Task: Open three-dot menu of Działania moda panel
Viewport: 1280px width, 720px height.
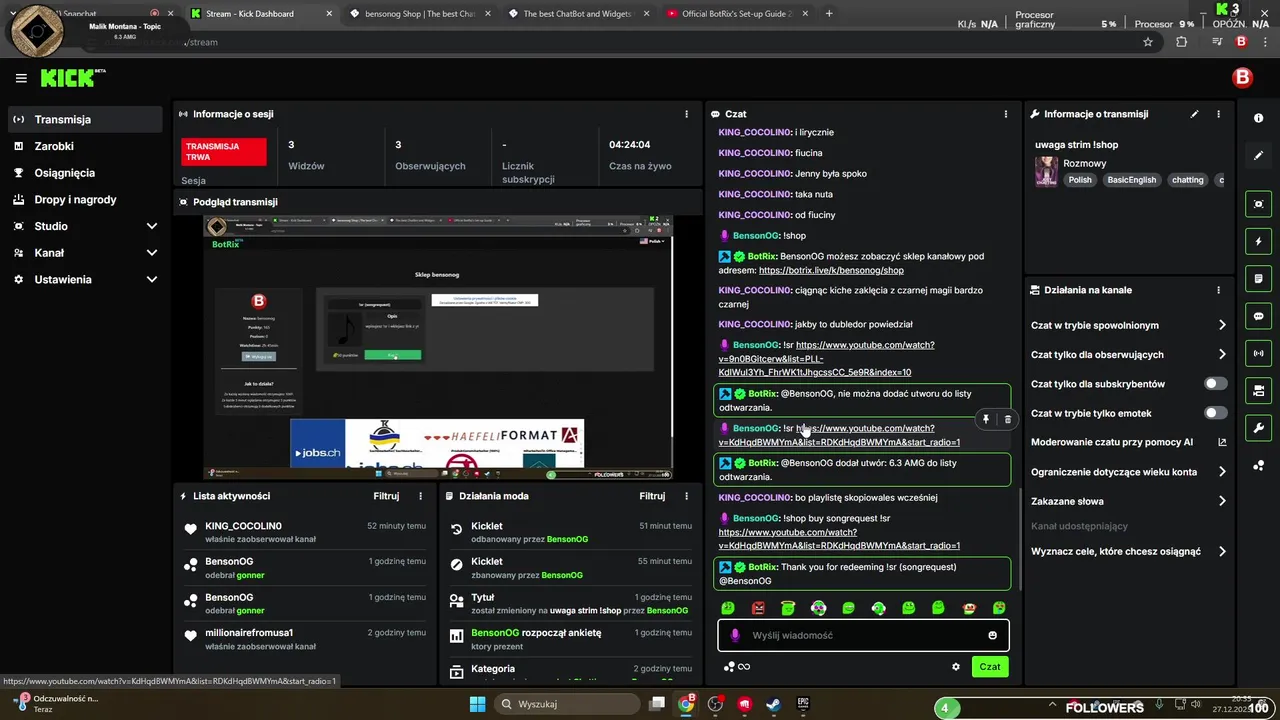Action: [x=686, y=496]
